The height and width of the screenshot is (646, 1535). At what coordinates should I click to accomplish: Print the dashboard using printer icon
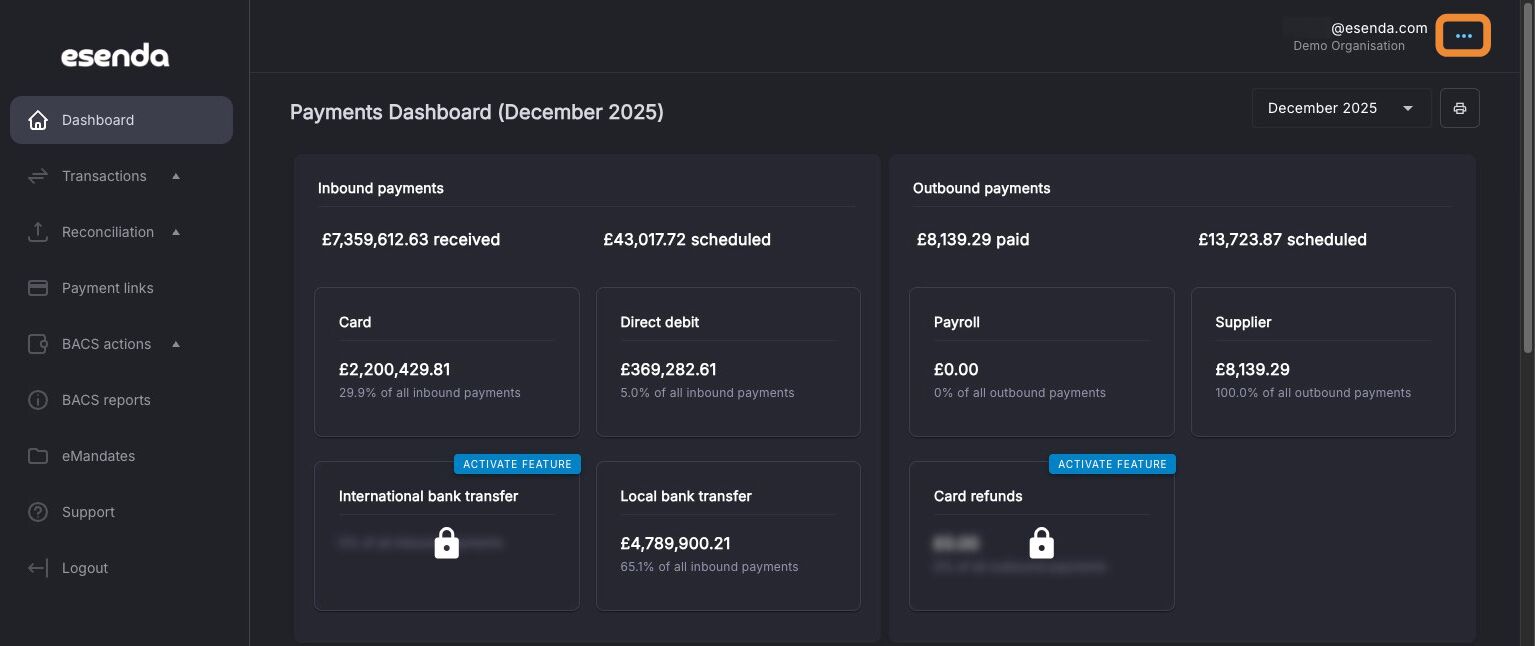click(1460, 108)
